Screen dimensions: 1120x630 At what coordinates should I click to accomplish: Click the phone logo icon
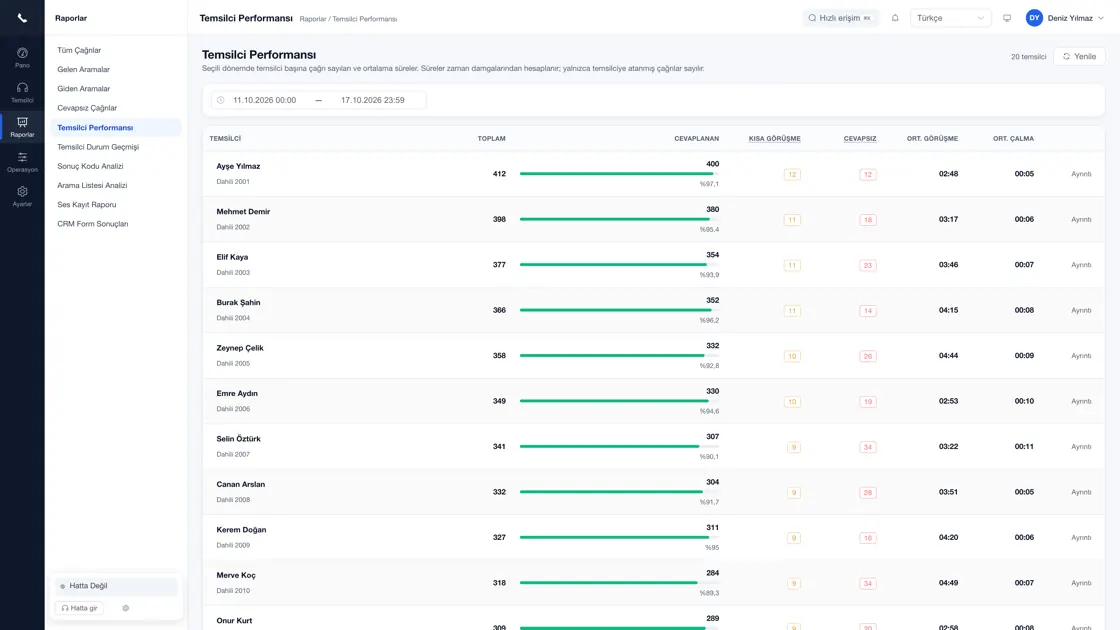pyautogui.click(x=22, y=18)
